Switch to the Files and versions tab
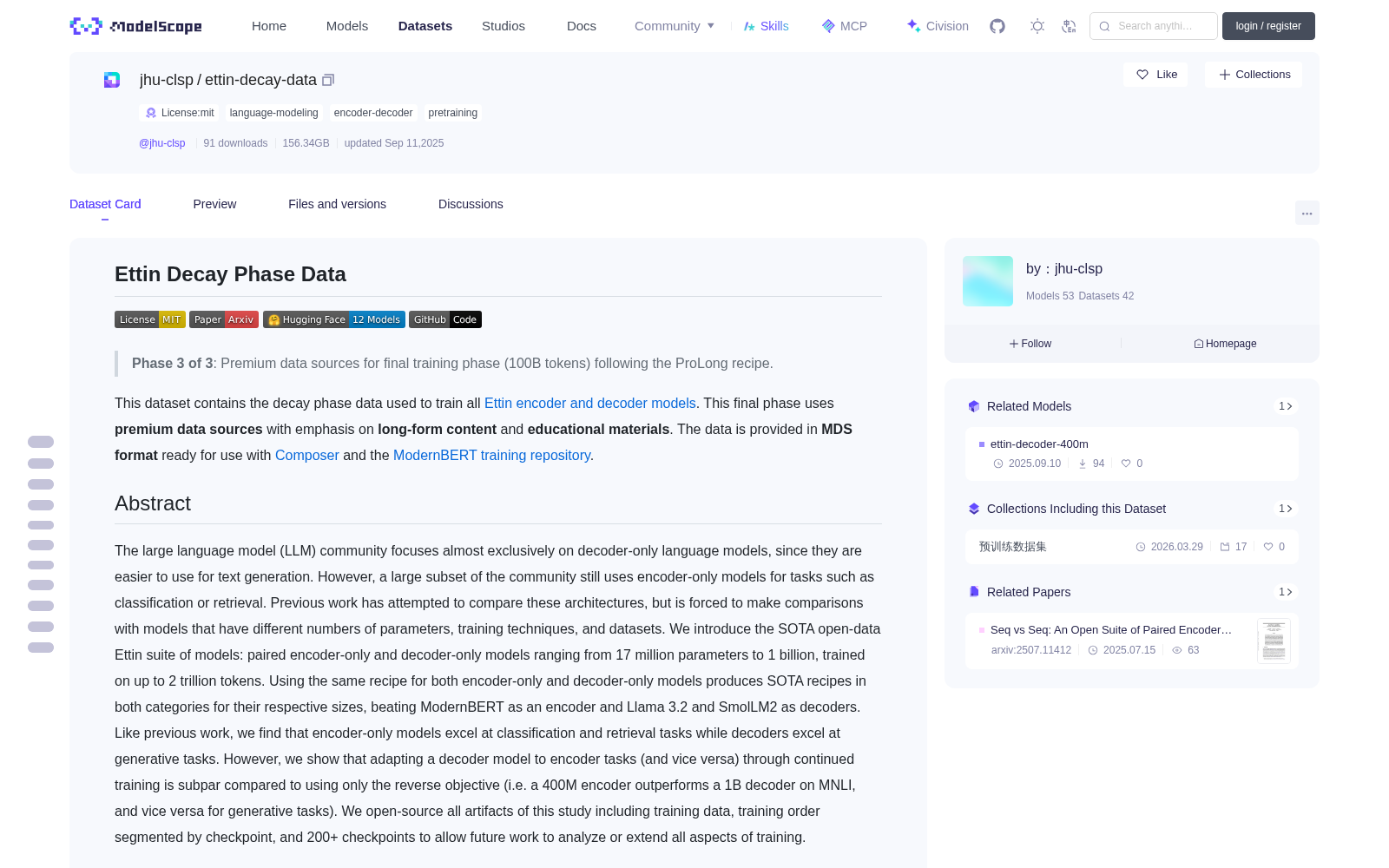This screenshot has width=1389, height=868. (x=337, y=204)
